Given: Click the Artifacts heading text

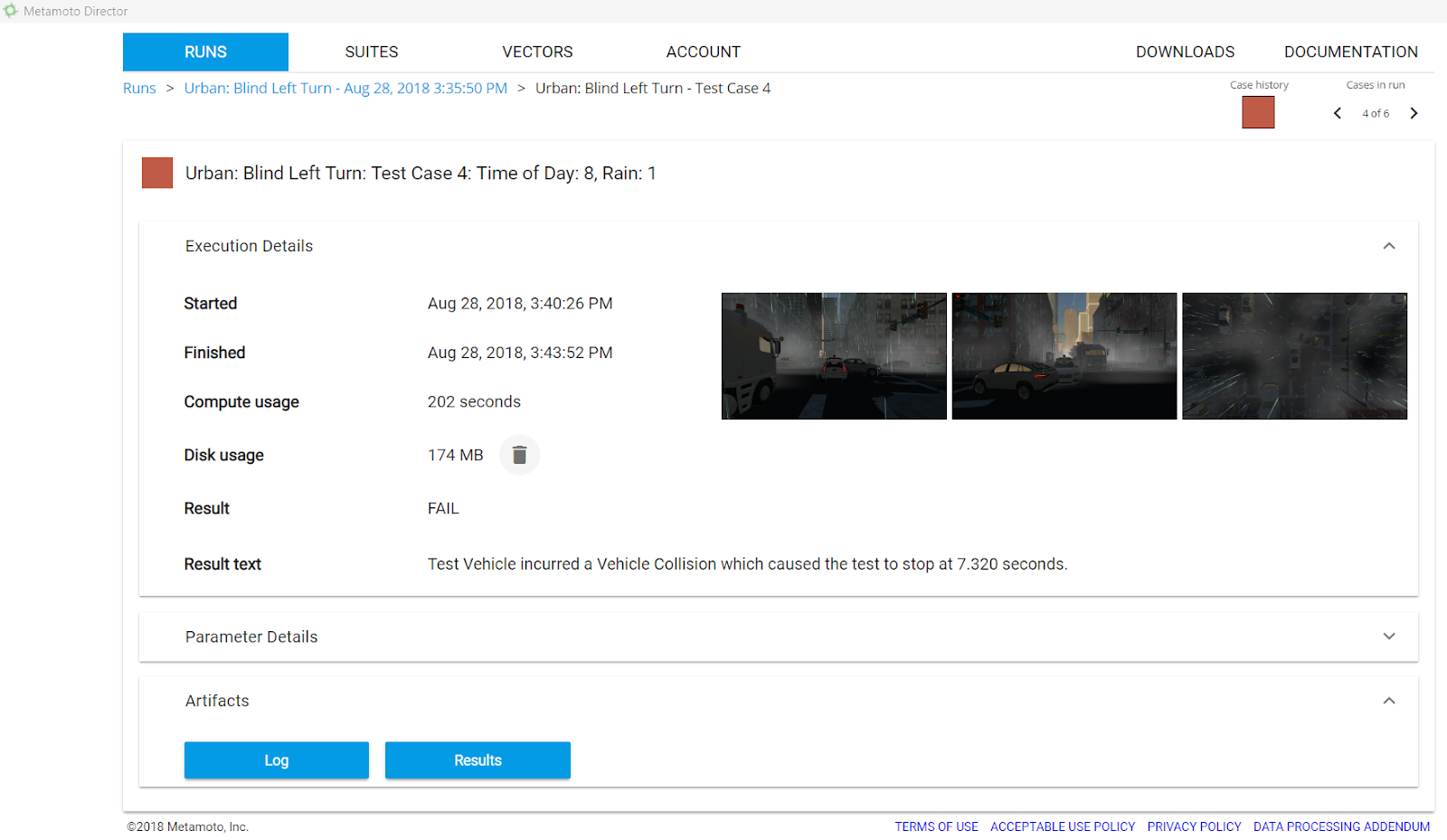Looking at the screenshot, I should (x=217, y=701).
